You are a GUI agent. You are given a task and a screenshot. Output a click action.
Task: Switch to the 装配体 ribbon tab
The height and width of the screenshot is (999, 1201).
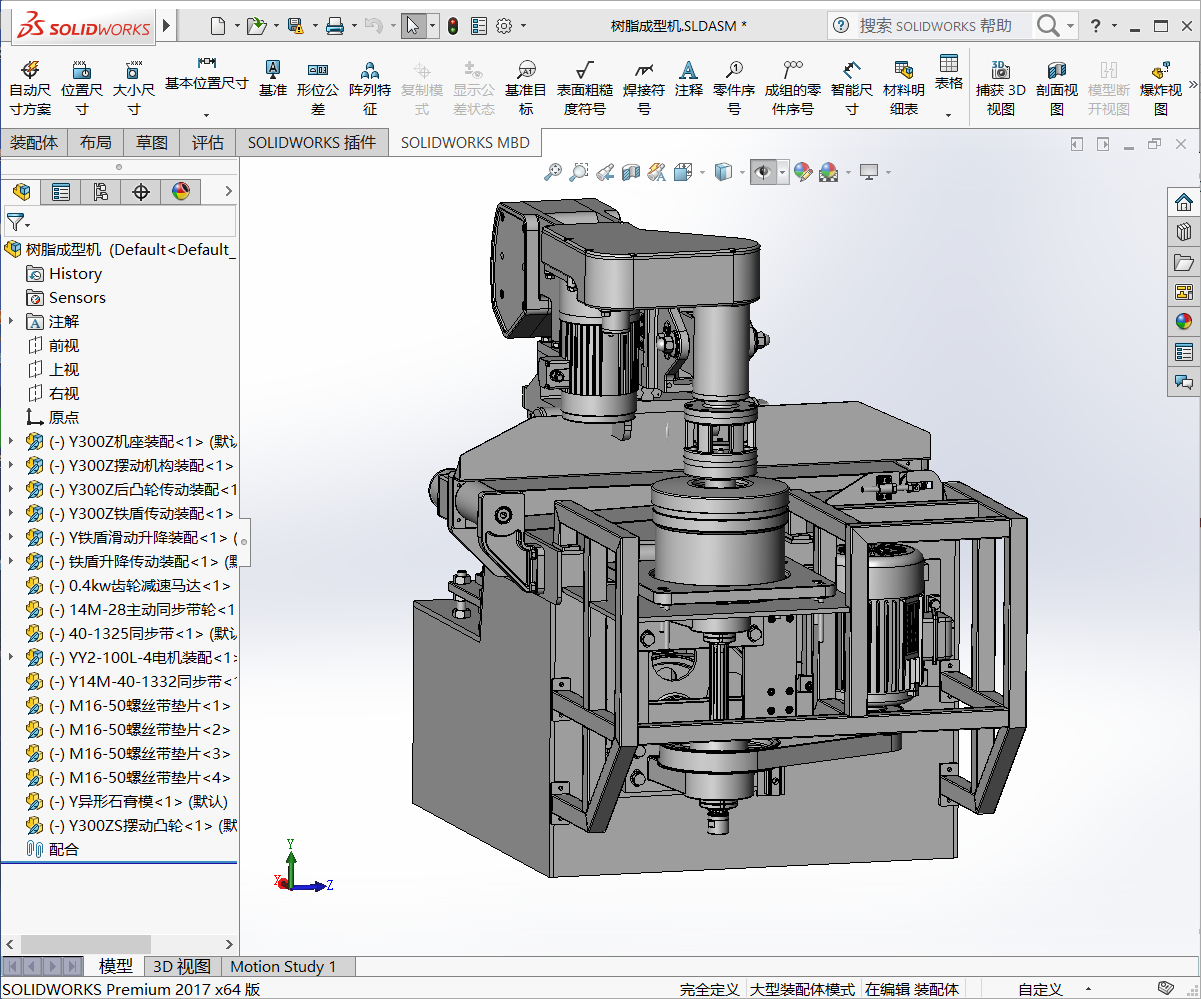(x=34, y=143)
